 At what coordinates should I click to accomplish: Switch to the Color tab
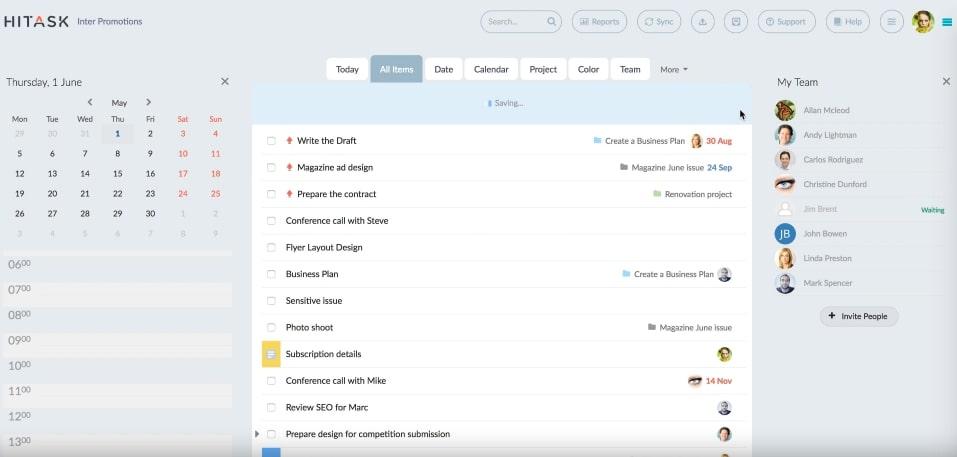[588, 70]
